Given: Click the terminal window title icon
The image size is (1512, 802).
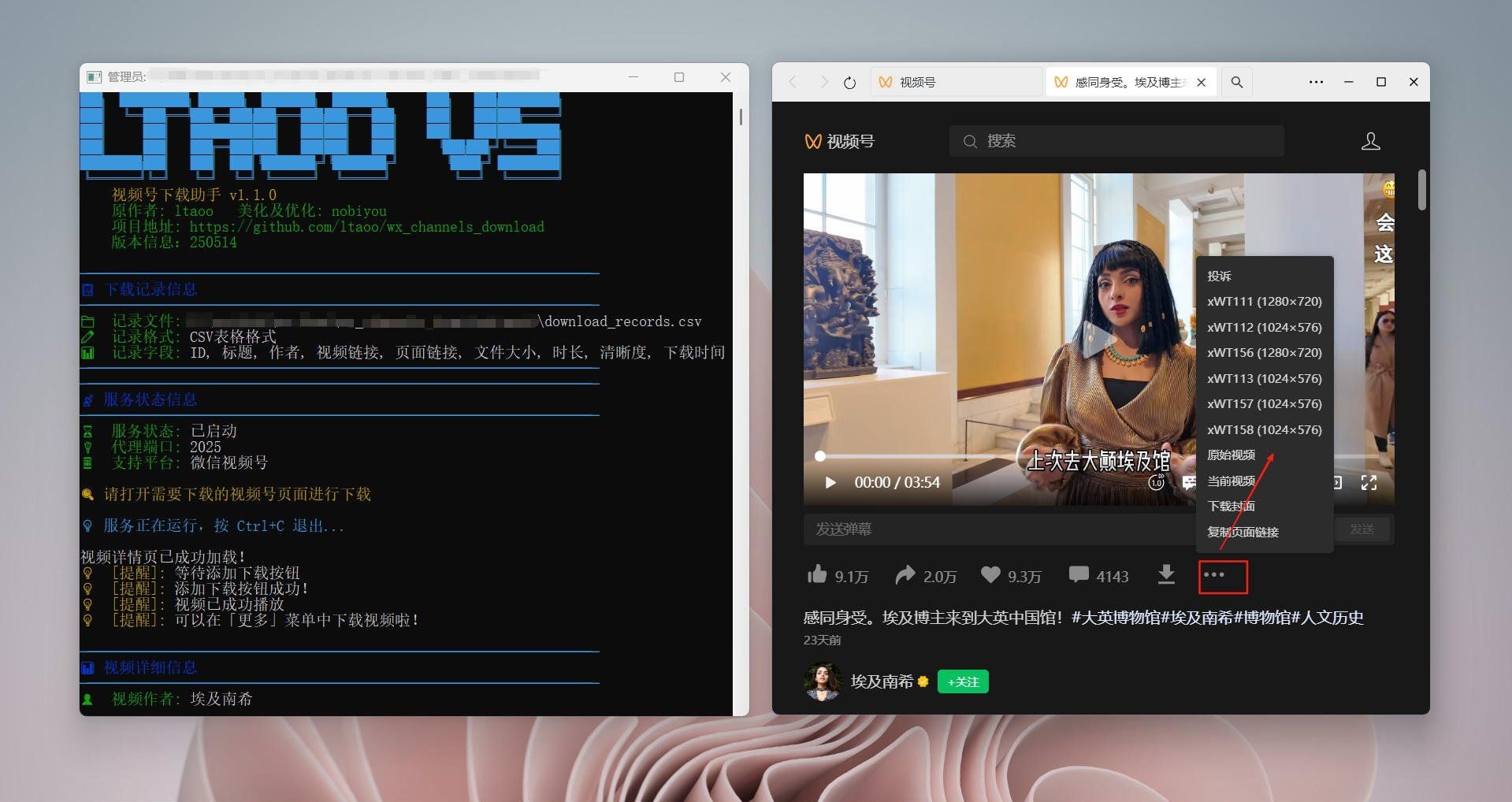Looking at the screenshot, I should [x=94, y=76].
